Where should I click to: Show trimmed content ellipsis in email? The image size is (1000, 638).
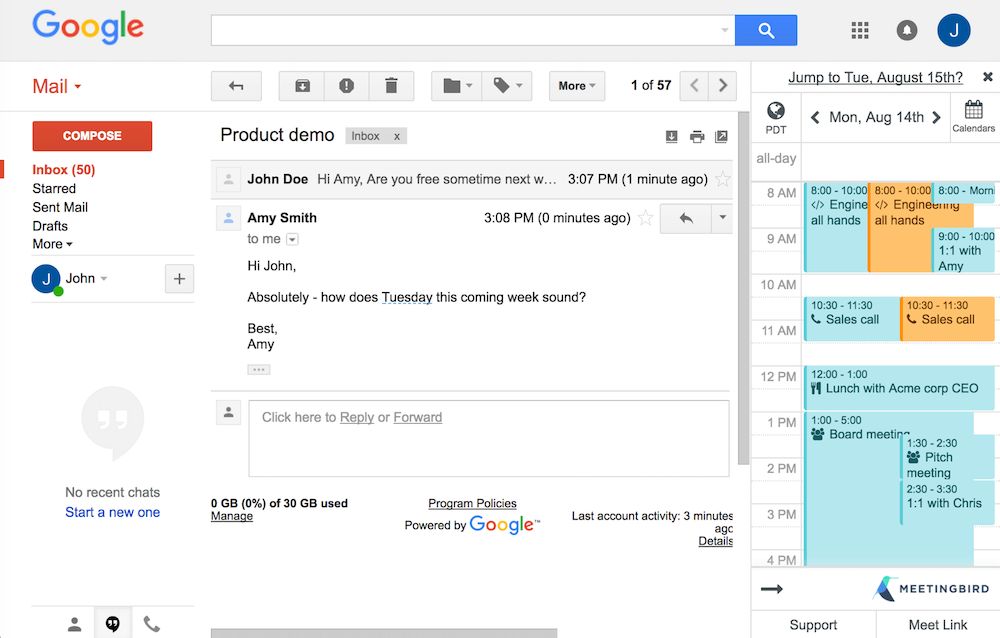click(x=259, y=369)
